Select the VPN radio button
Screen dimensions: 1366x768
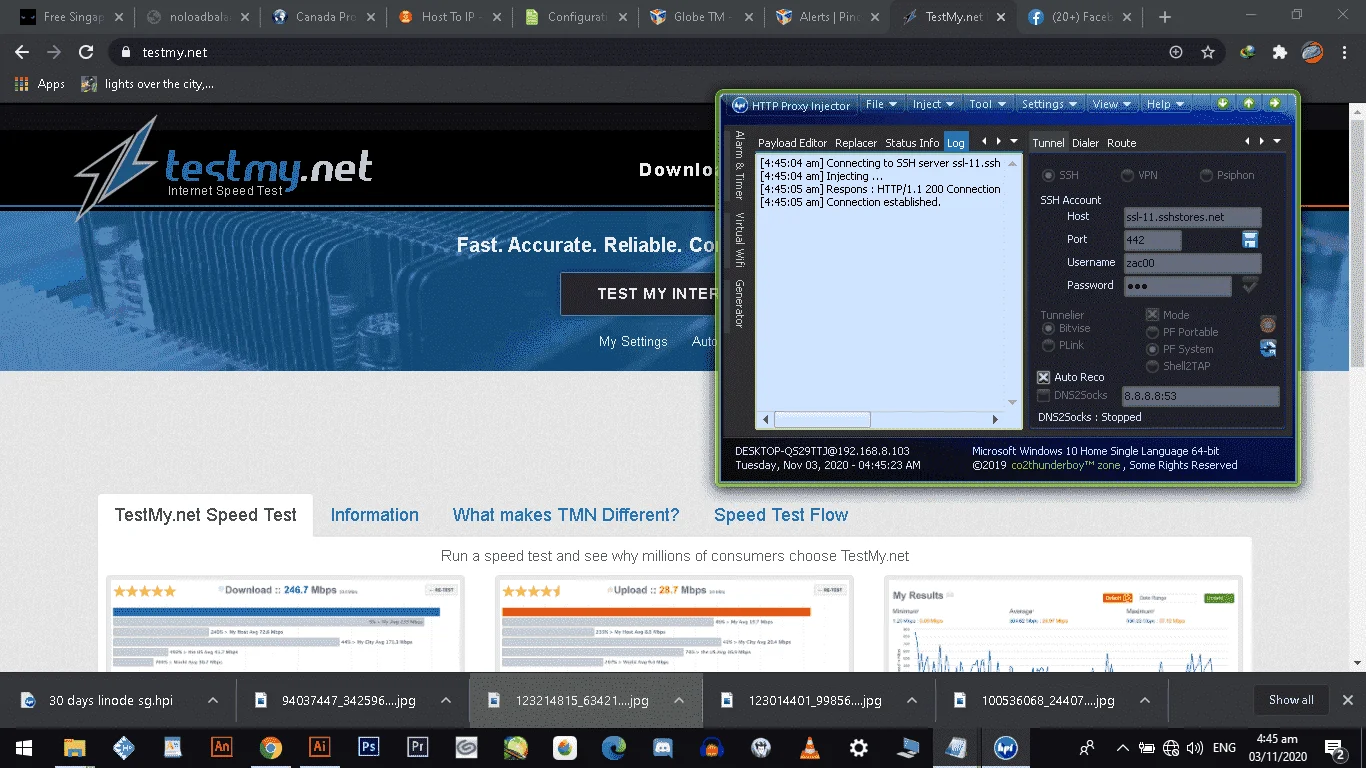1128,175
